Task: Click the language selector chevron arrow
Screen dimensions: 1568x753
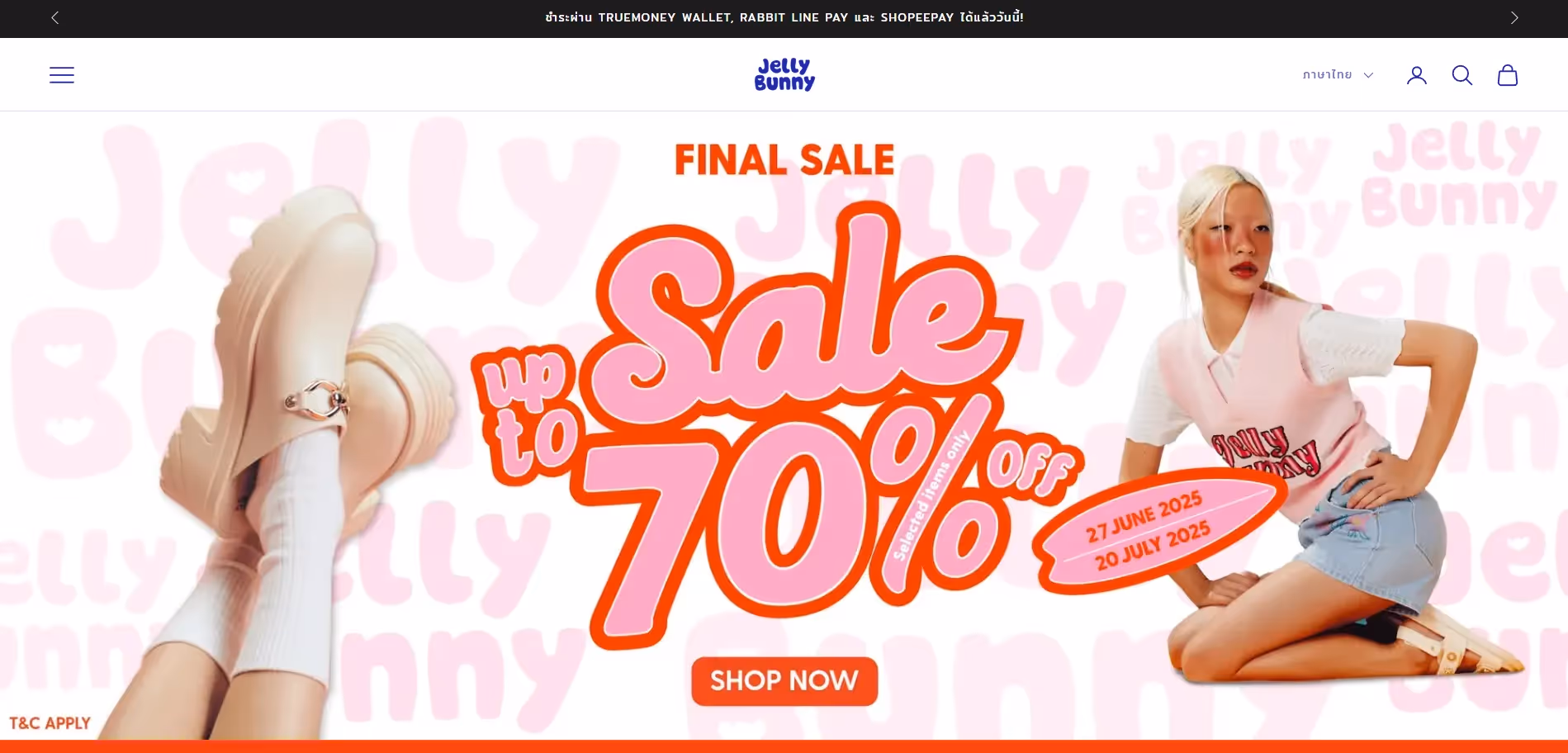Action: coord(1368,75)
